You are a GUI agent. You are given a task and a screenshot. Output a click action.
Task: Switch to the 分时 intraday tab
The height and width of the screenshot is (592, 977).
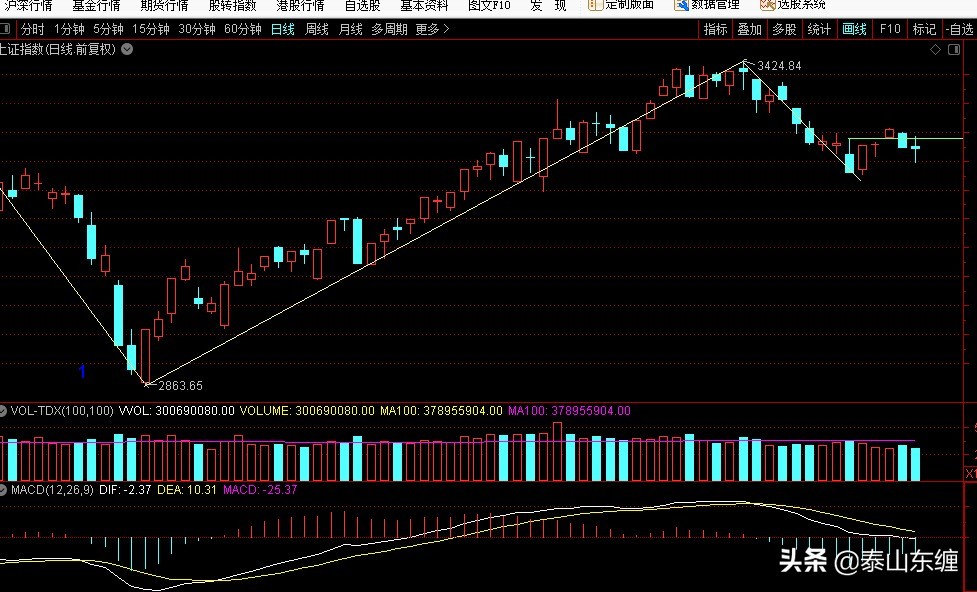click(32, 29)
